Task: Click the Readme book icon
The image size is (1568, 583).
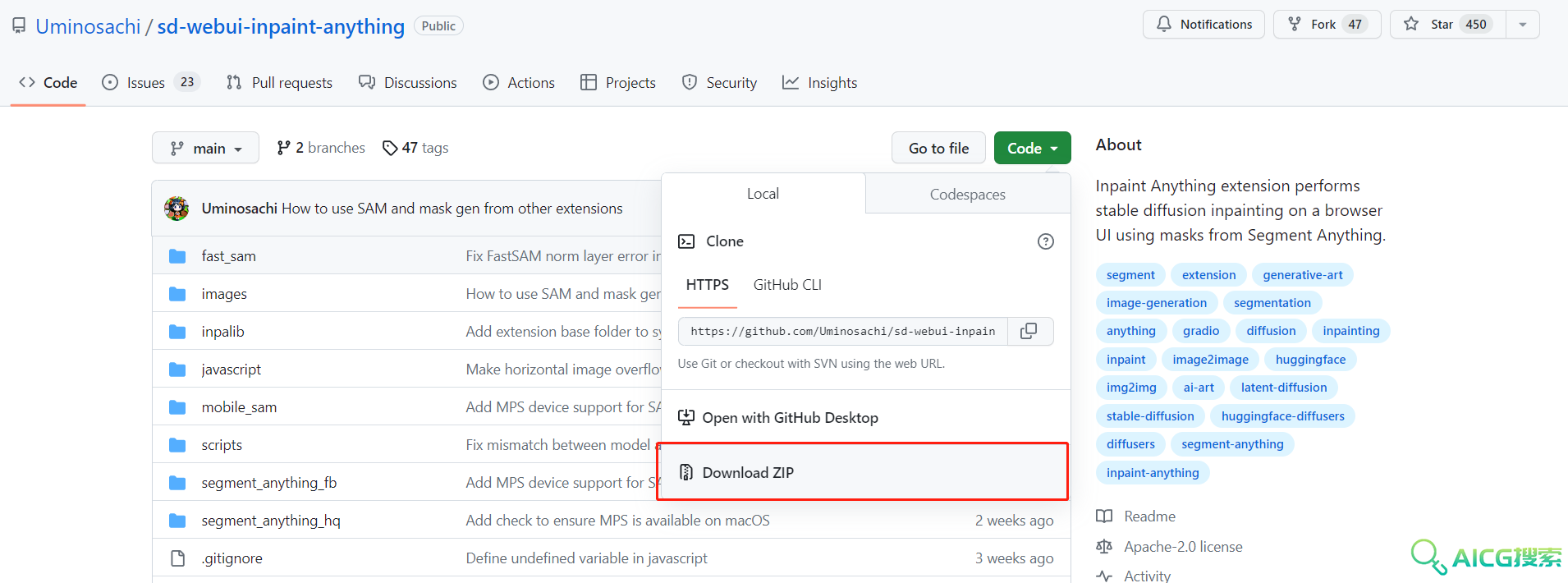Action: coord(1104,516)
